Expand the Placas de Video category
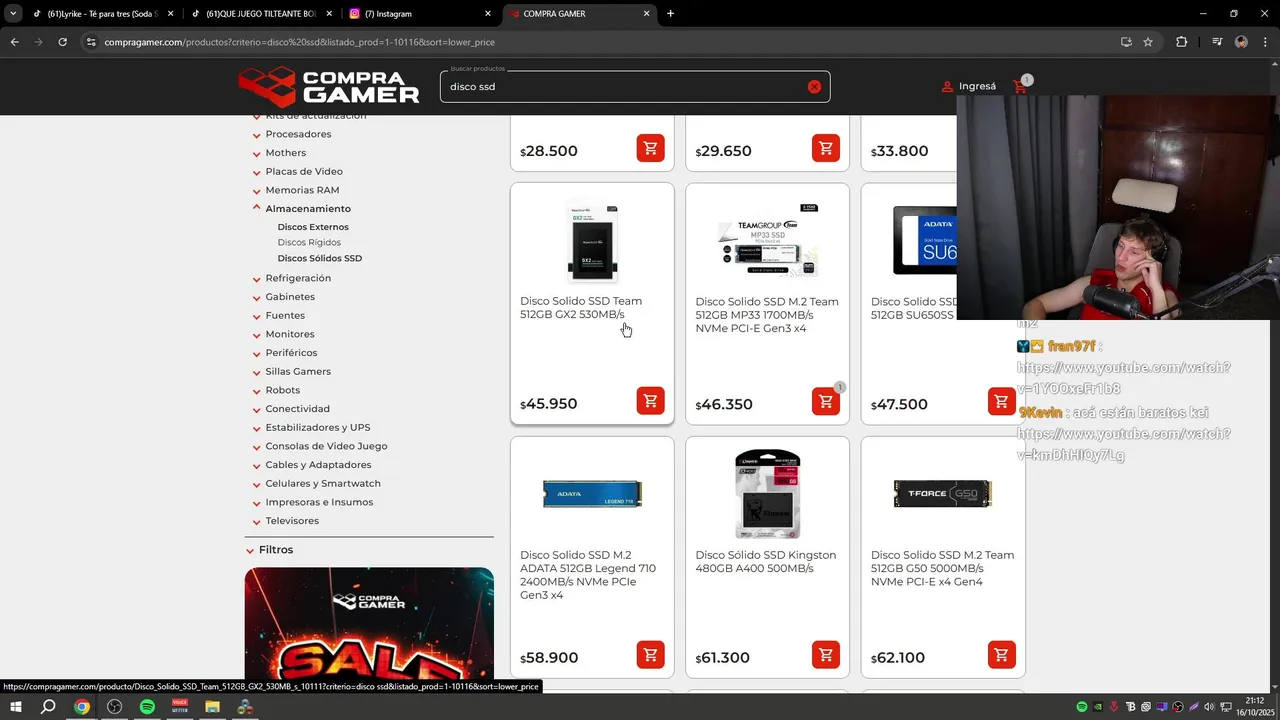The image size is (1280, 720). point(304,172)
